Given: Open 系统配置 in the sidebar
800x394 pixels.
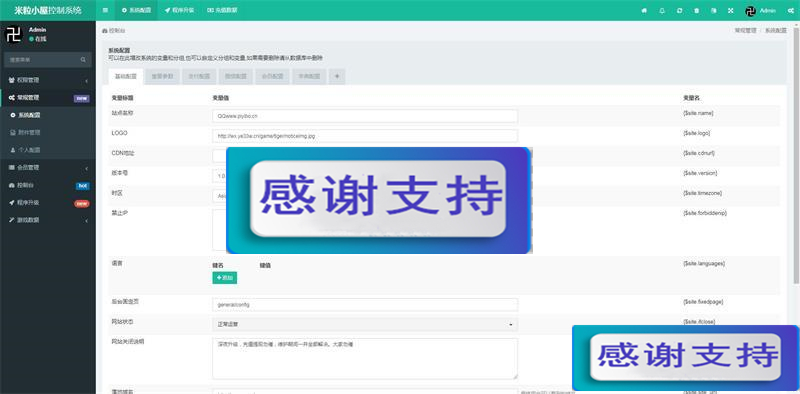Looking at the screenshot, I should (x=48, y=115).
